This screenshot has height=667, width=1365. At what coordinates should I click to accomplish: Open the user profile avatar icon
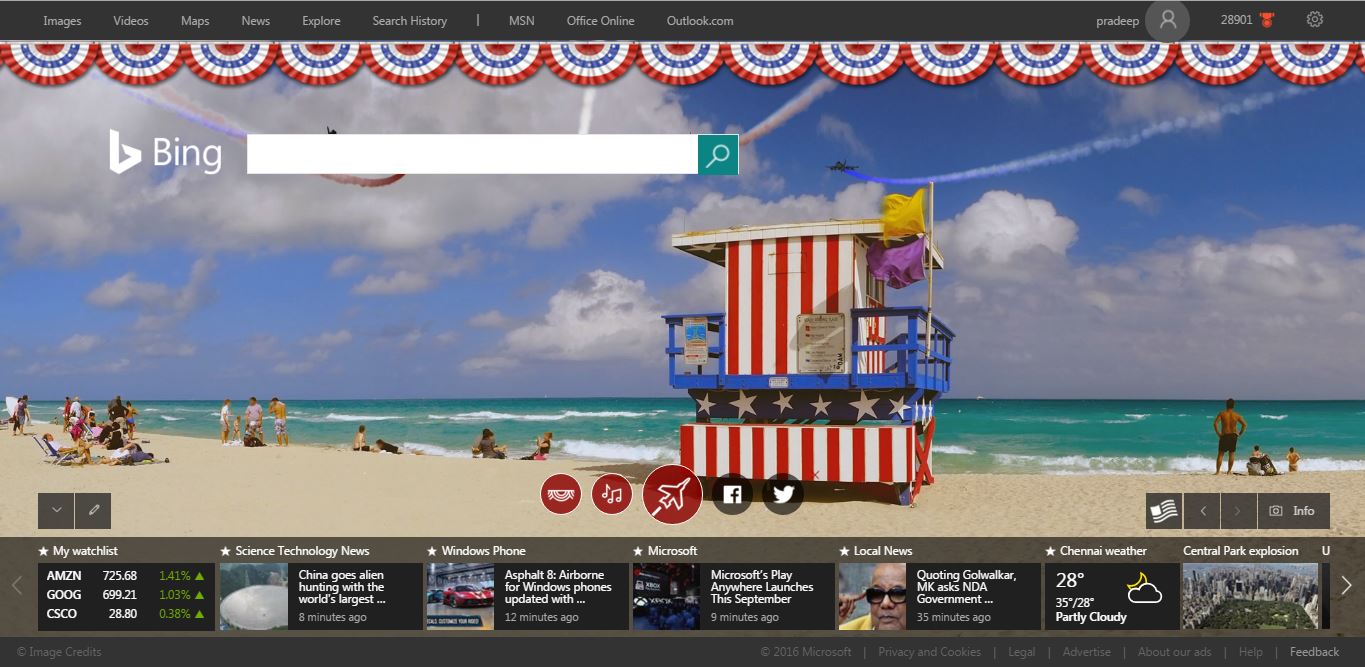tap(1167, 20)
